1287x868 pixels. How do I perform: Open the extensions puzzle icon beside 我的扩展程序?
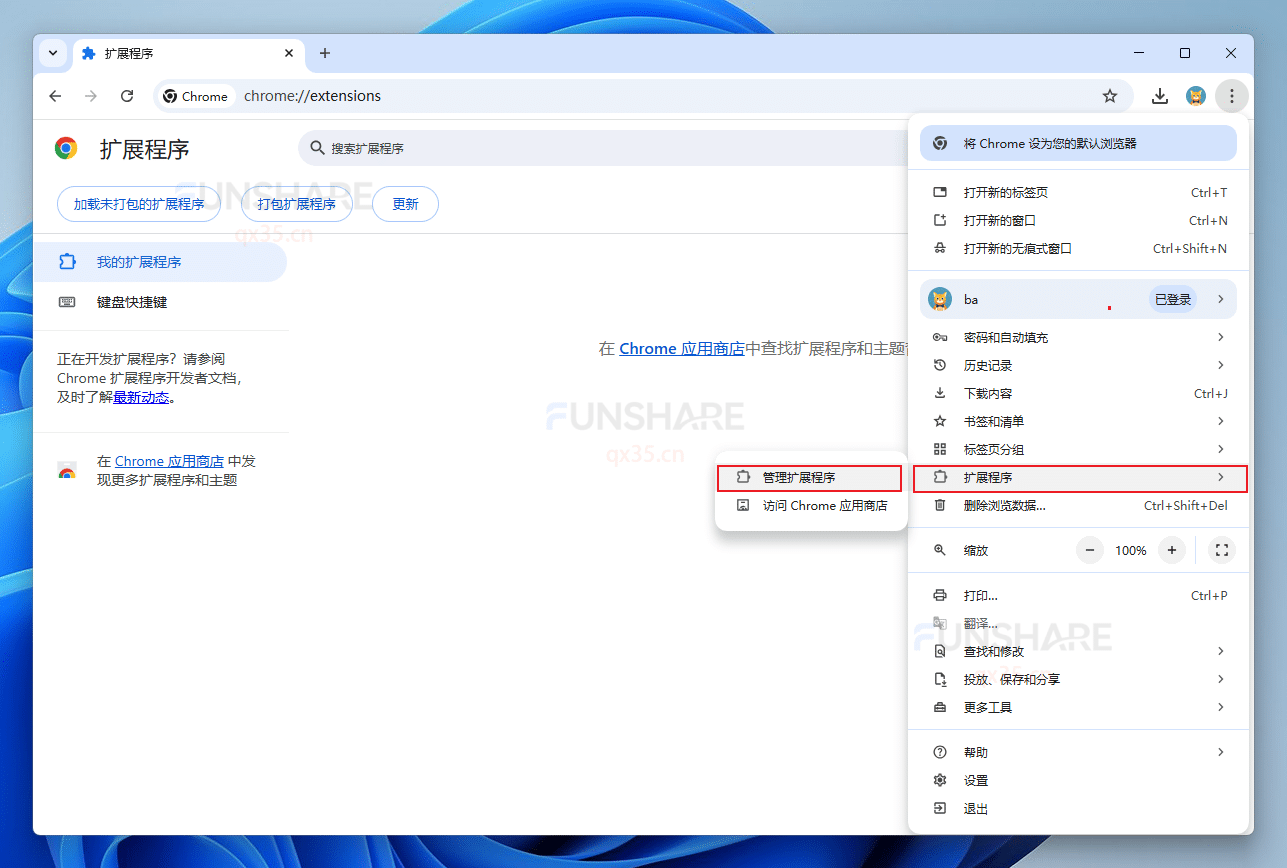click(x=67, y=261)
